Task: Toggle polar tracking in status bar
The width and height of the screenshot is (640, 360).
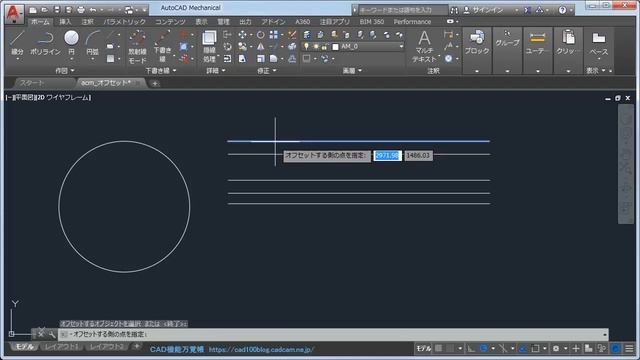Action: tap(483, 348)
